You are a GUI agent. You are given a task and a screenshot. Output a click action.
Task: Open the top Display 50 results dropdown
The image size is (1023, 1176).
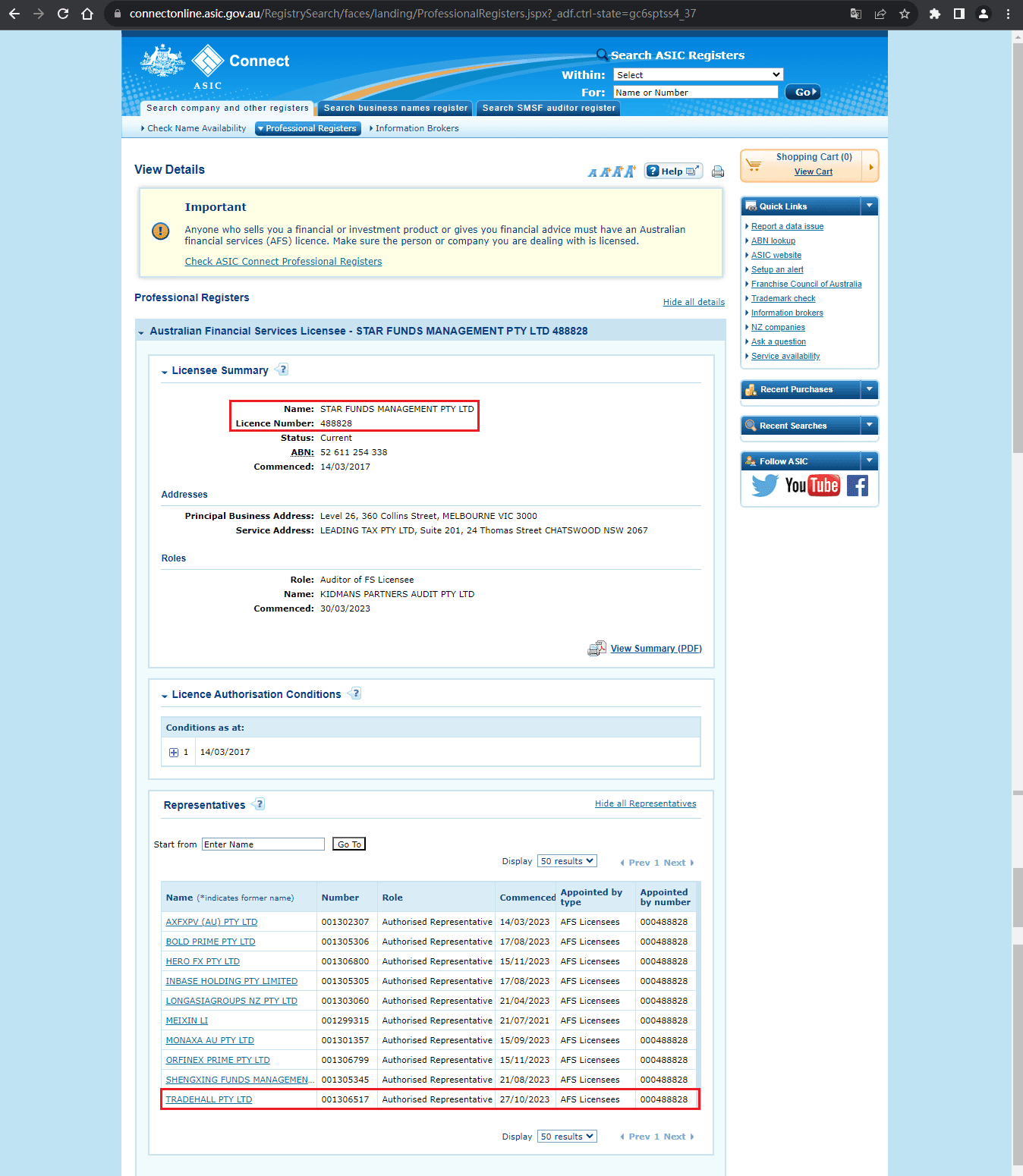tap(567, 861)
